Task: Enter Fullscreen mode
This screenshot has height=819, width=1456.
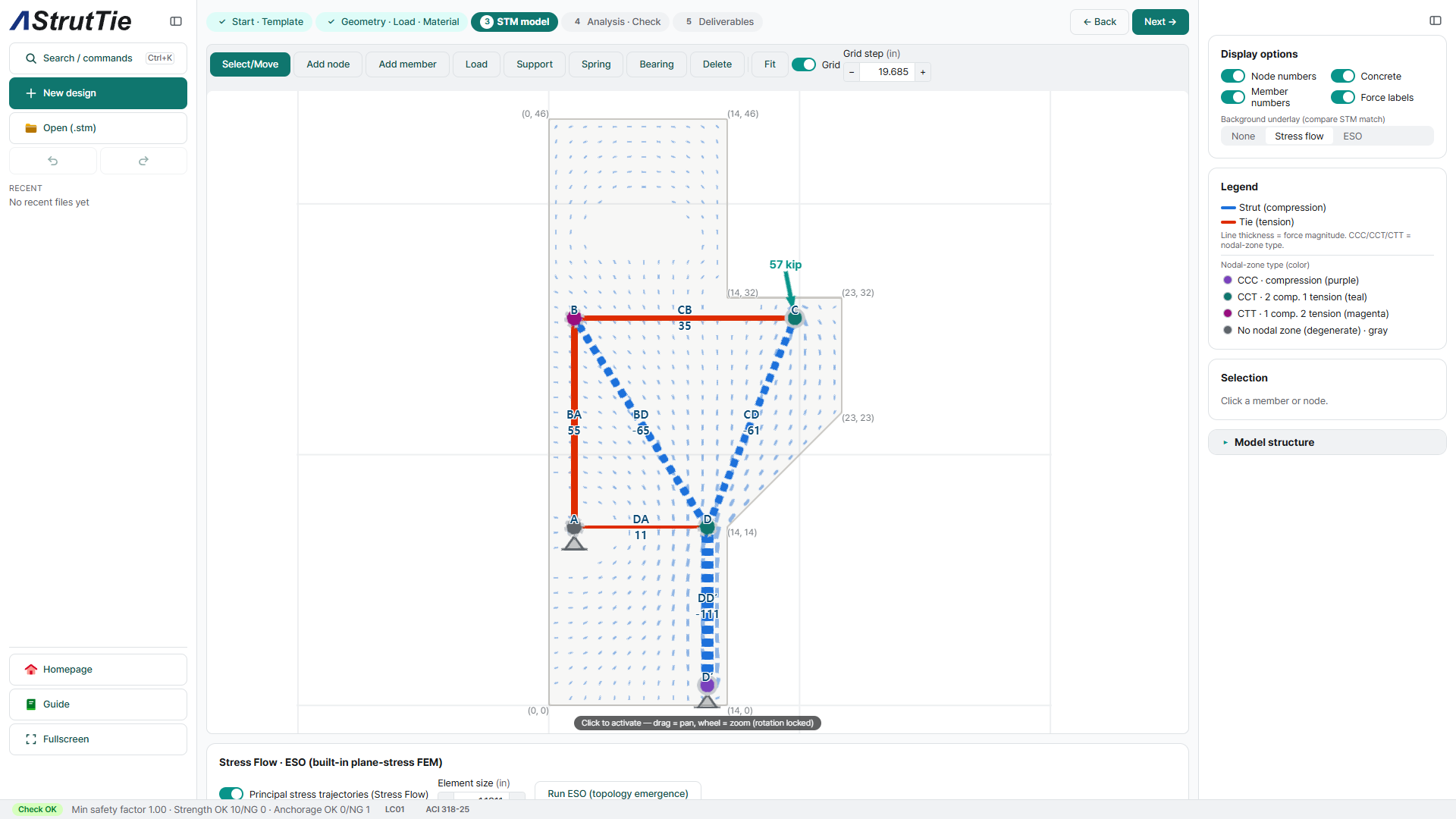Action: 98,739
